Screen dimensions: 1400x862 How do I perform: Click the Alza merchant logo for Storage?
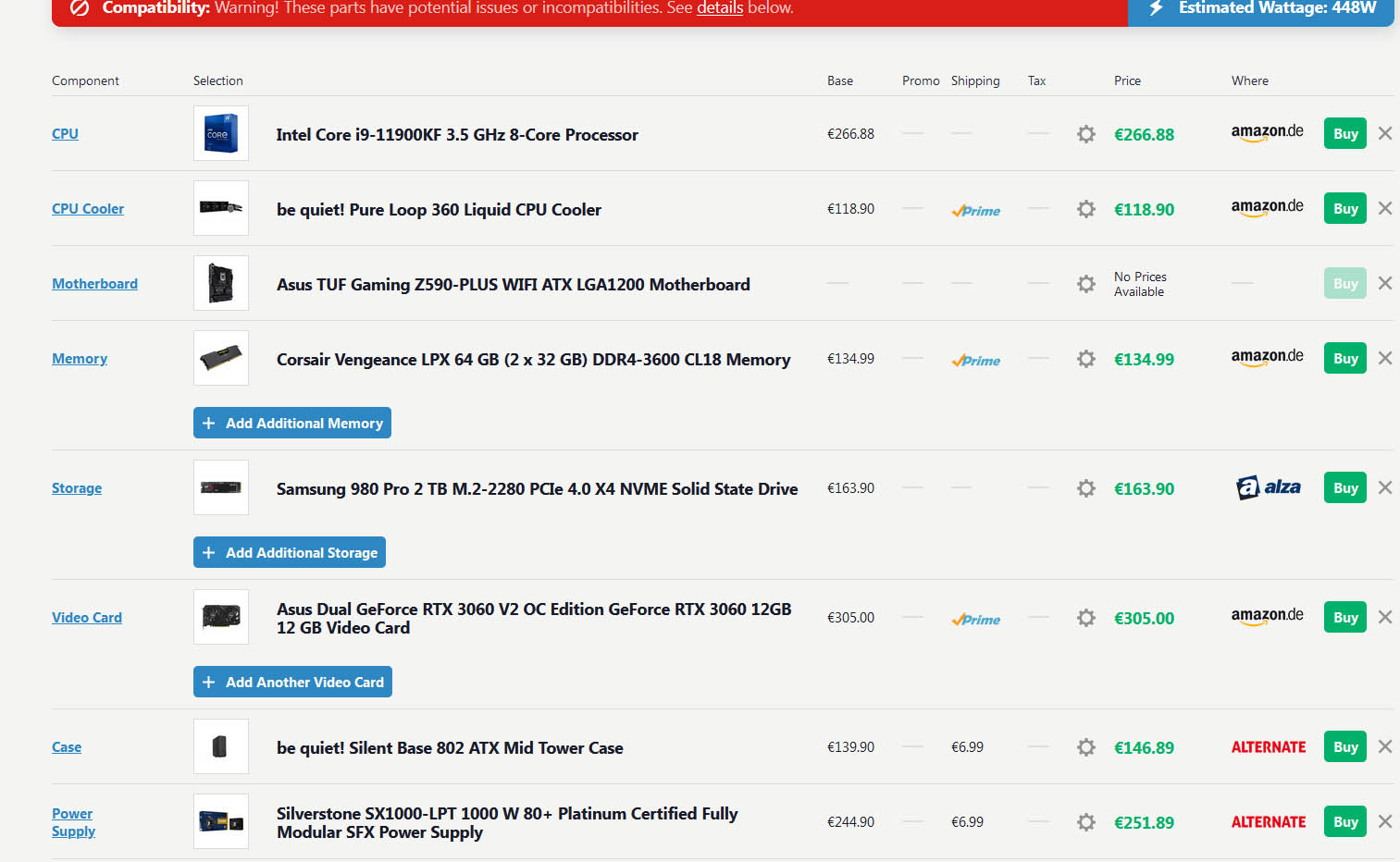pyautogui.click(x=1268, y=487)
